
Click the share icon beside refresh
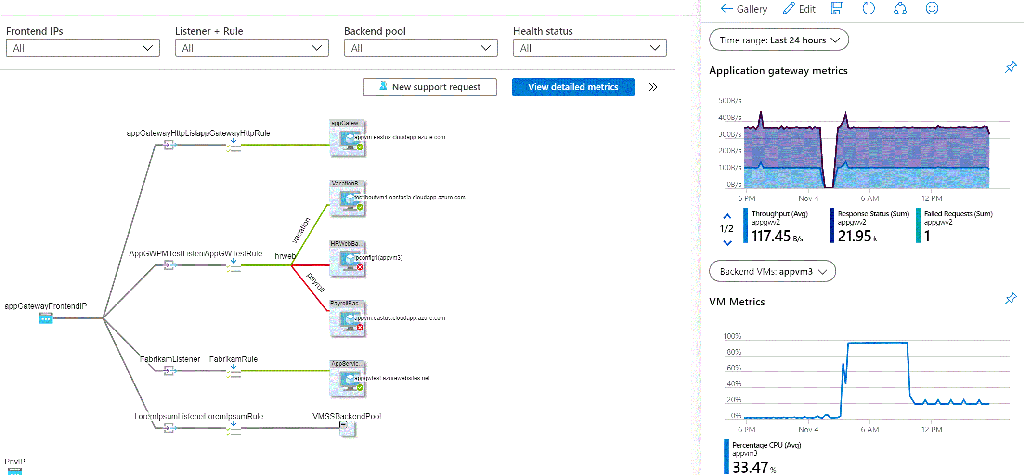click(900, 8)
